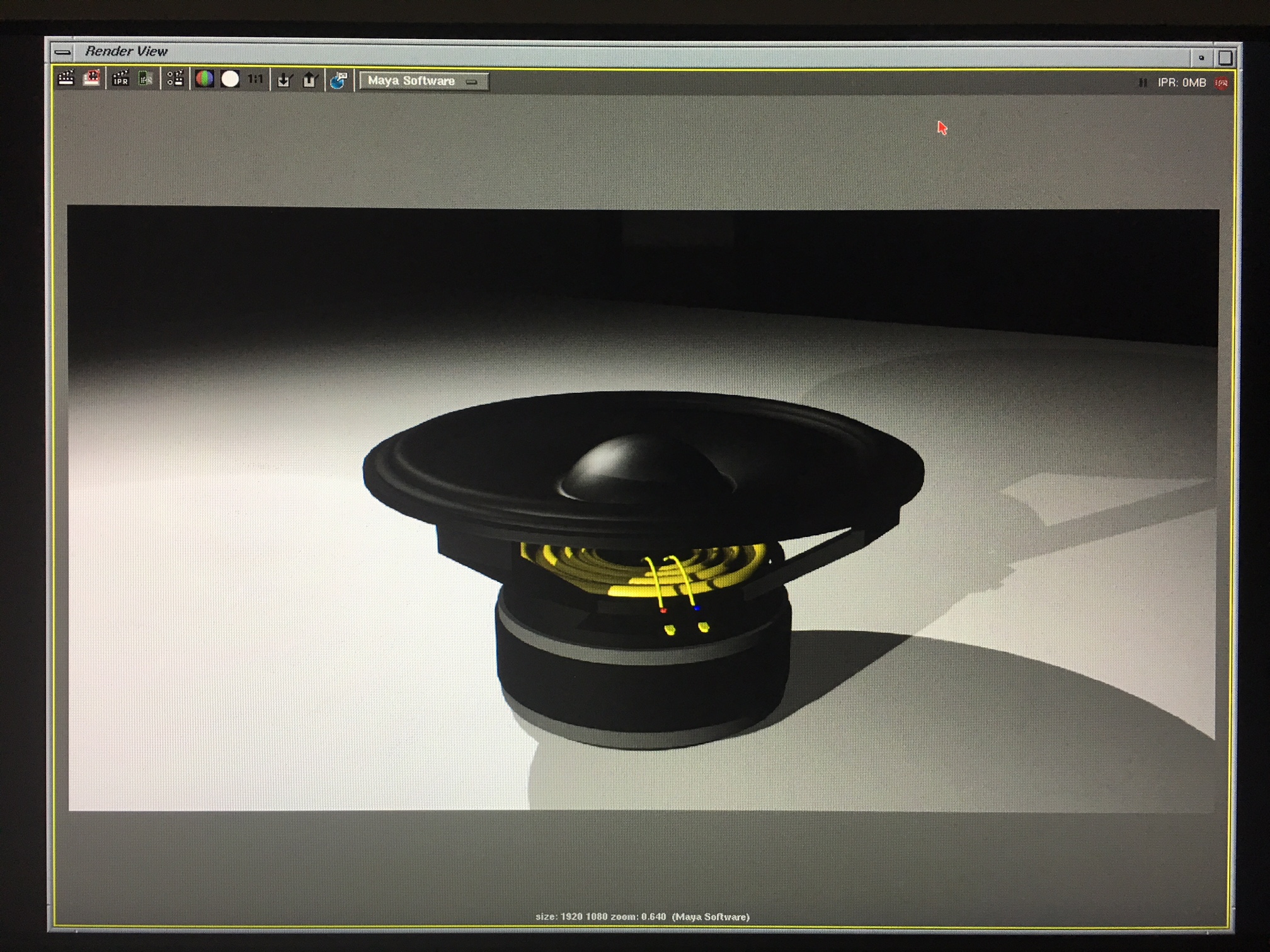The width and height of the screenshot is (1270, 952).
Task: Maximize the Render View window
Action: coord(1225,58)
